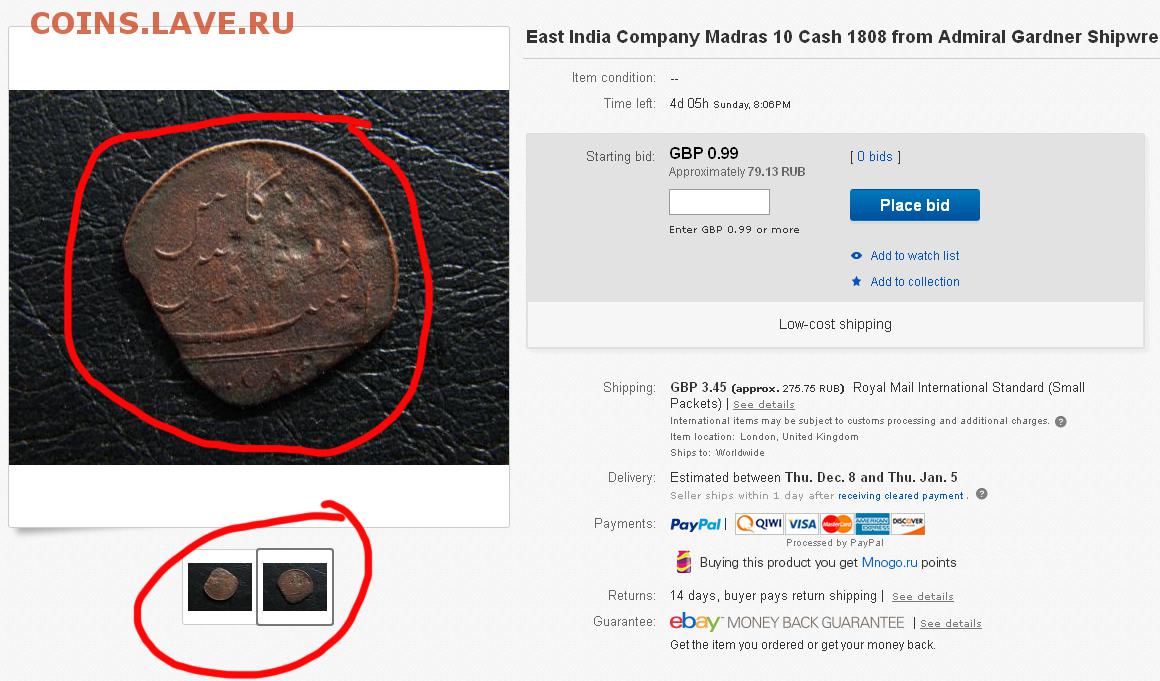The height and width of the screenshot is (681, 1160).
Task: Click the Place bid button
Action: click(914, 205)
